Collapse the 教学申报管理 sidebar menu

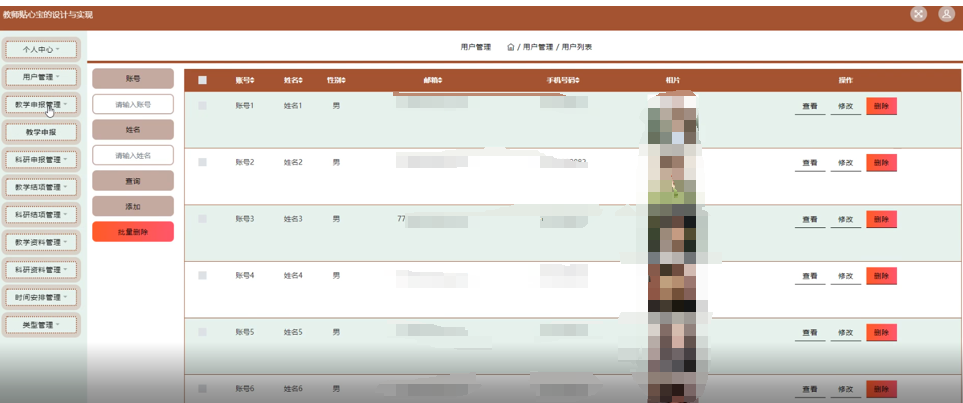coord(41,104)
